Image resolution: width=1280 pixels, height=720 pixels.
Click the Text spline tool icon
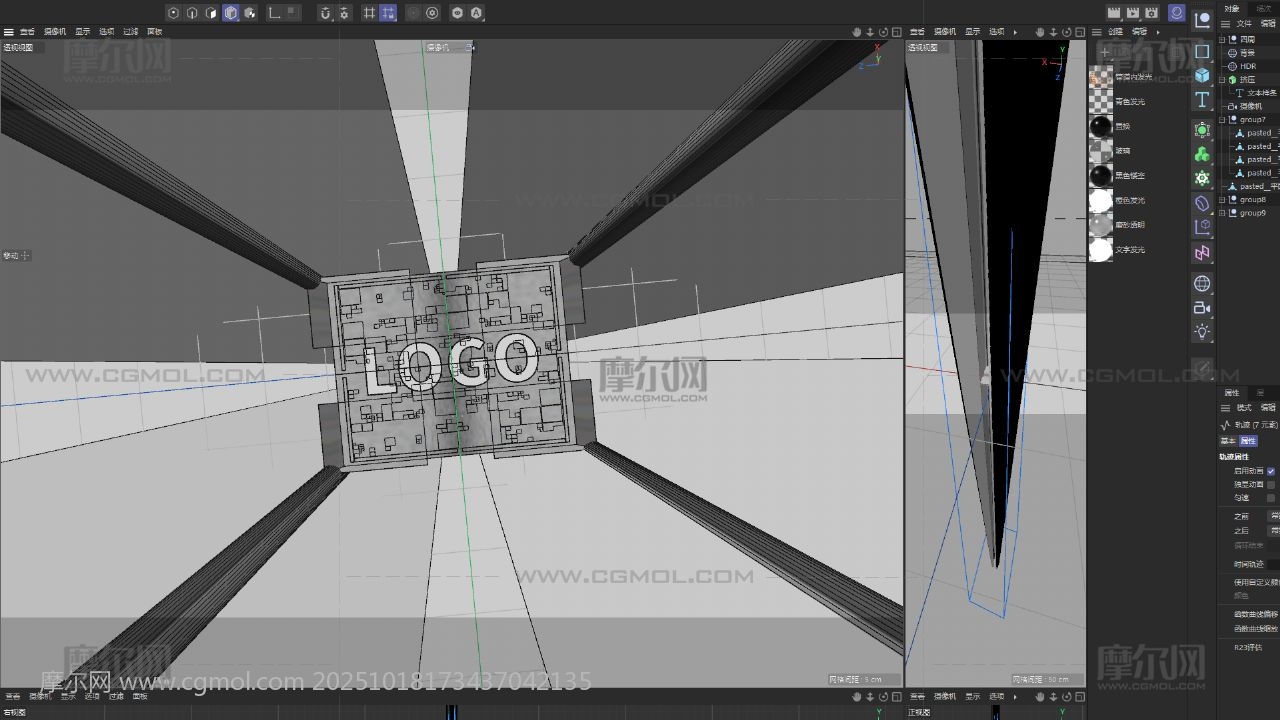1202,100
